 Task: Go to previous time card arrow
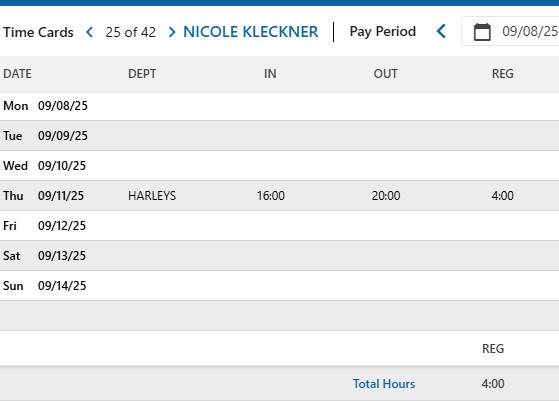point(90,32)
